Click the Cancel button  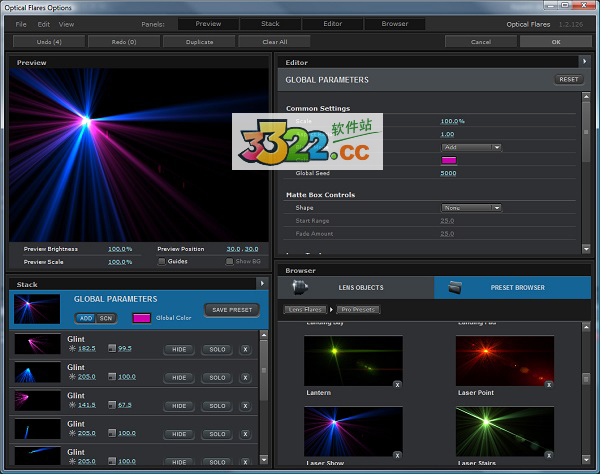481,42
